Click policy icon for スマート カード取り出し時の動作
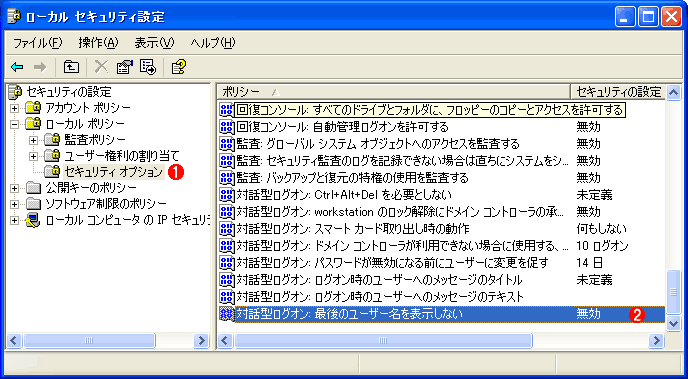Image resolution: width=688 pixels, height=379 pixels. [x=227, y=228]
